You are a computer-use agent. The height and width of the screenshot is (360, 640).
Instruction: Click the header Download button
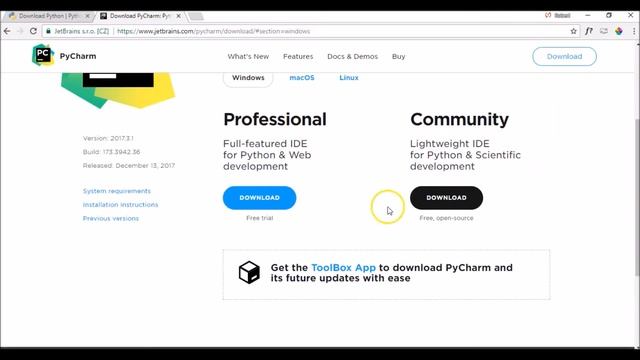point(564,56)
